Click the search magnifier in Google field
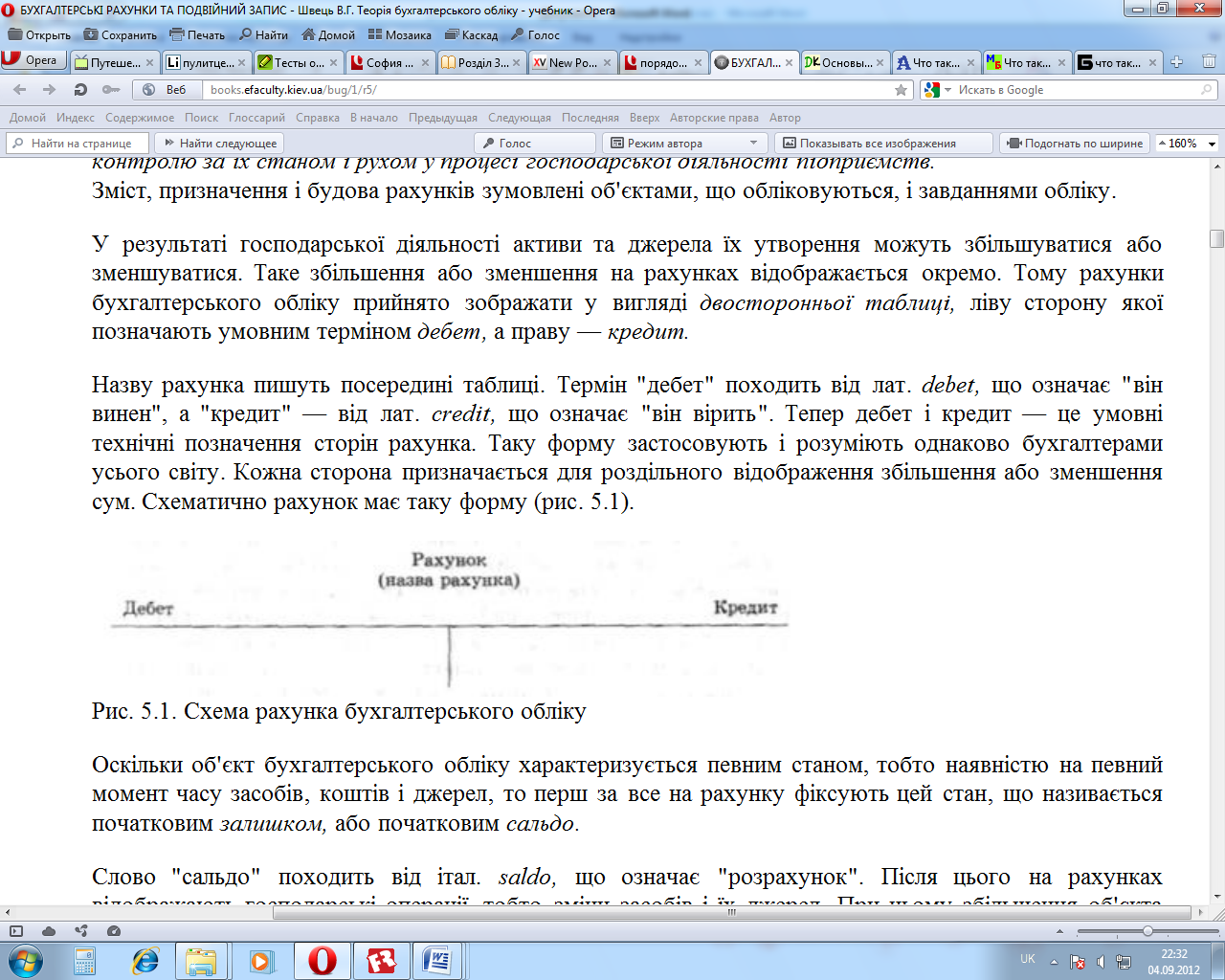The height and width of the screenshot is (980, 1225). 1207,89
